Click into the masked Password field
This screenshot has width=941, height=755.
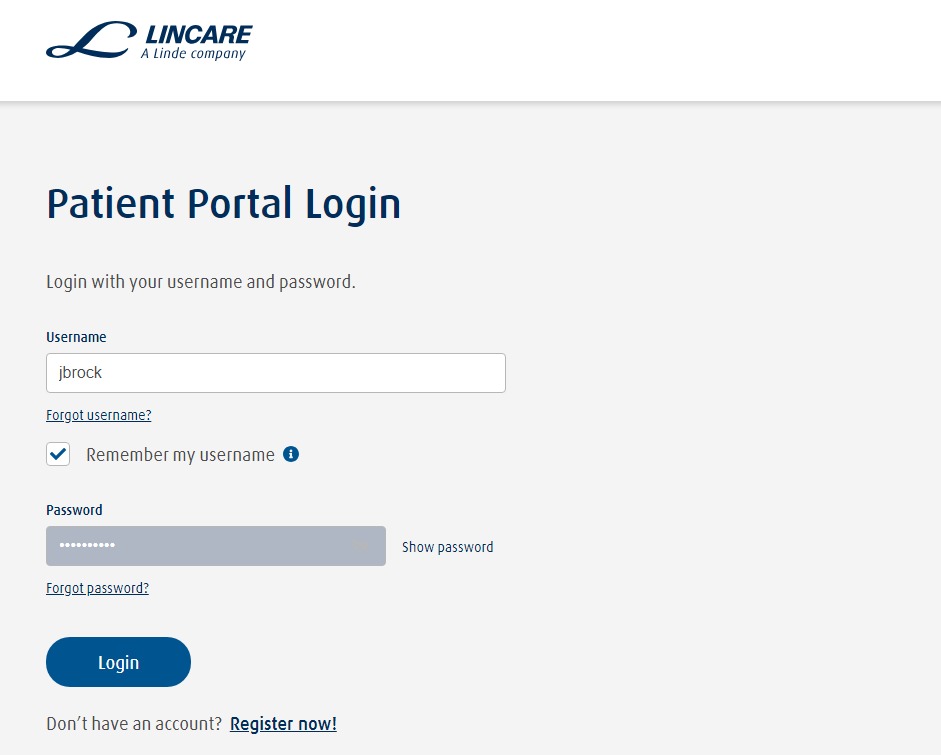click(x=200, y=546)
